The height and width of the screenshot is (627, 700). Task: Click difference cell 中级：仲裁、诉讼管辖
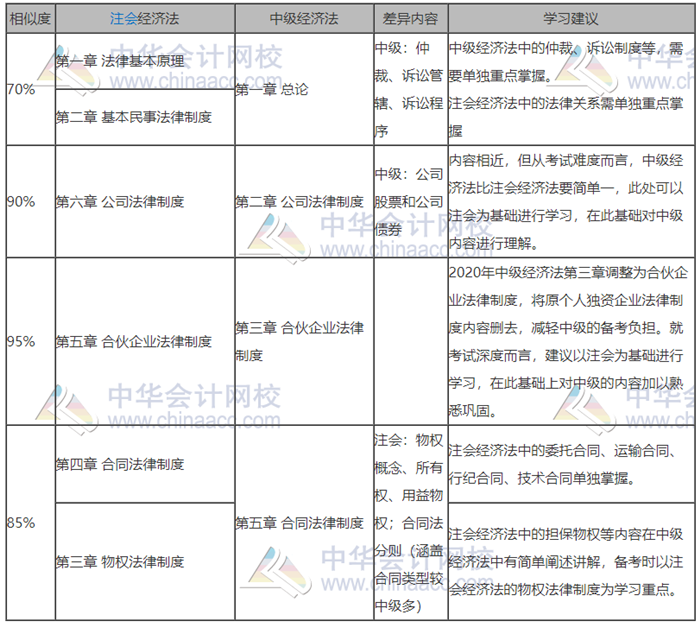[410, 89]
